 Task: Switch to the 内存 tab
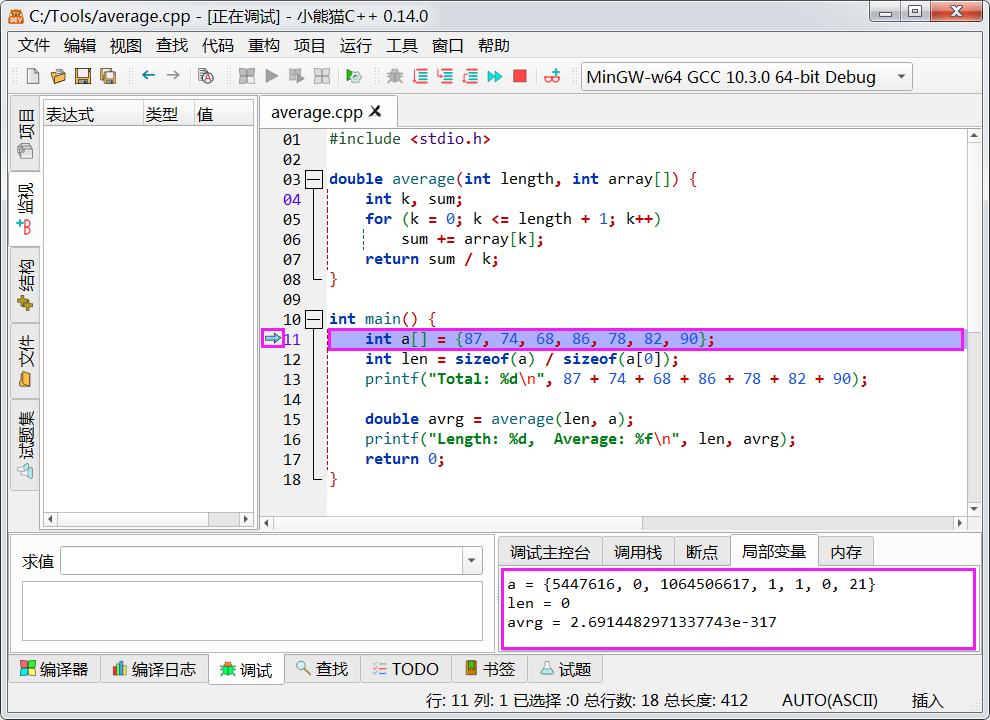click(846, 552)
